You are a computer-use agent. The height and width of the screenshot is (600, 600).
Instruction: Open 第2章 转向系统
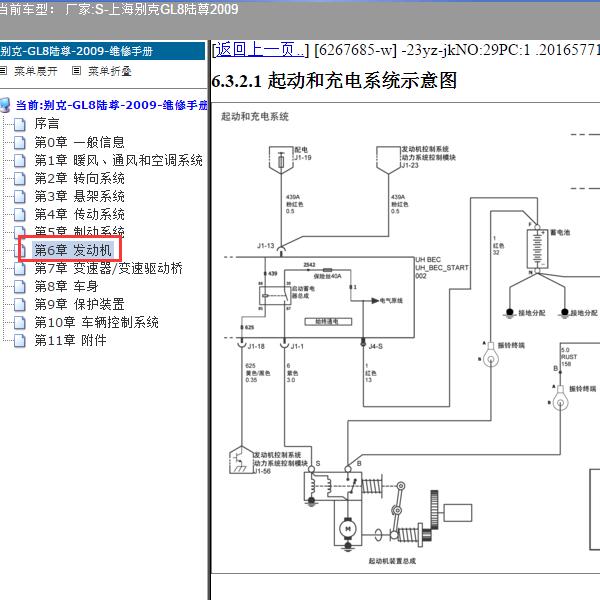(x=79, y=178)
